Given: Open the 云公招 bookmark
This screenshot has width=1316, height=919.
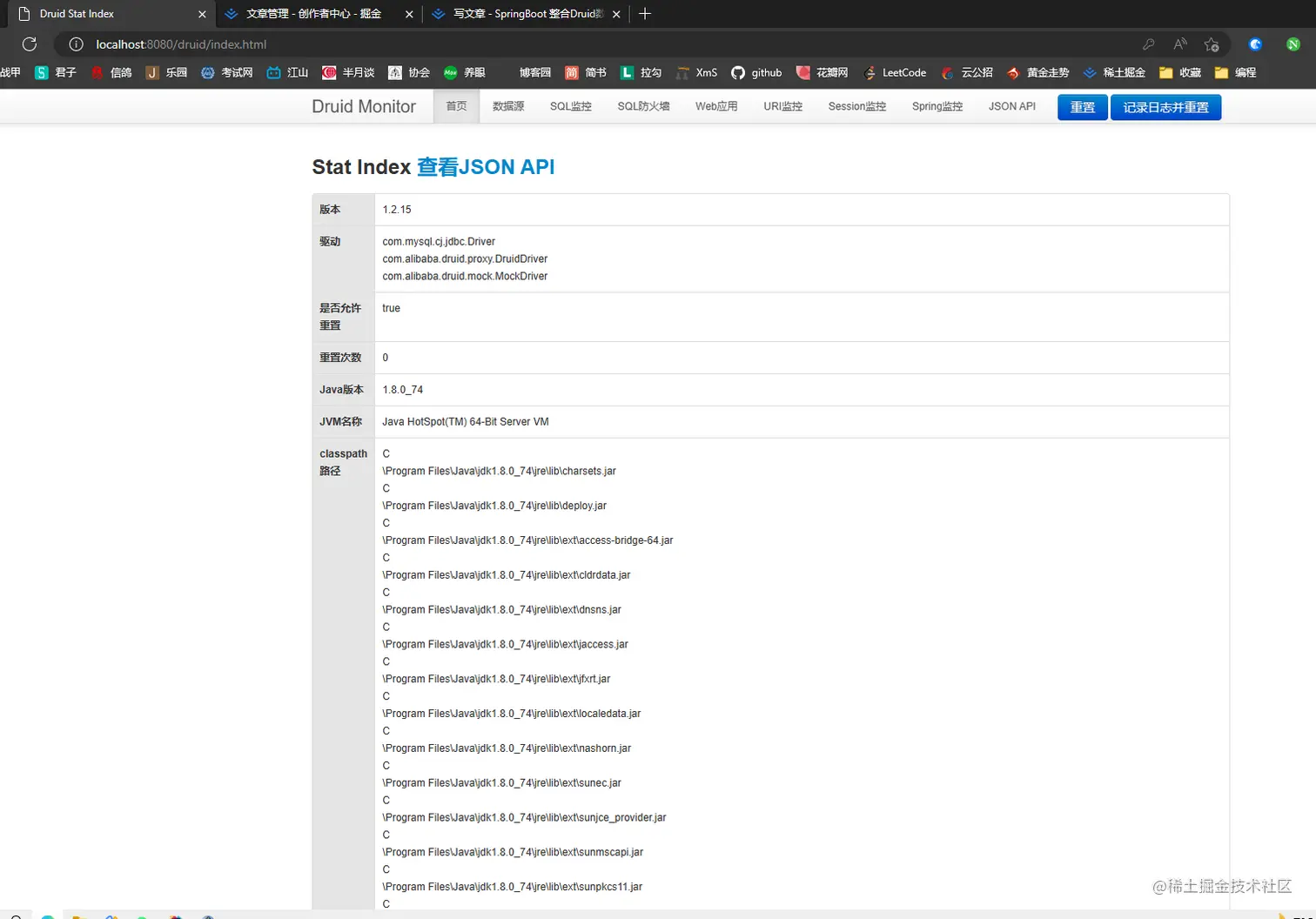Looking at the screenshot, I should tap(967, 73).
